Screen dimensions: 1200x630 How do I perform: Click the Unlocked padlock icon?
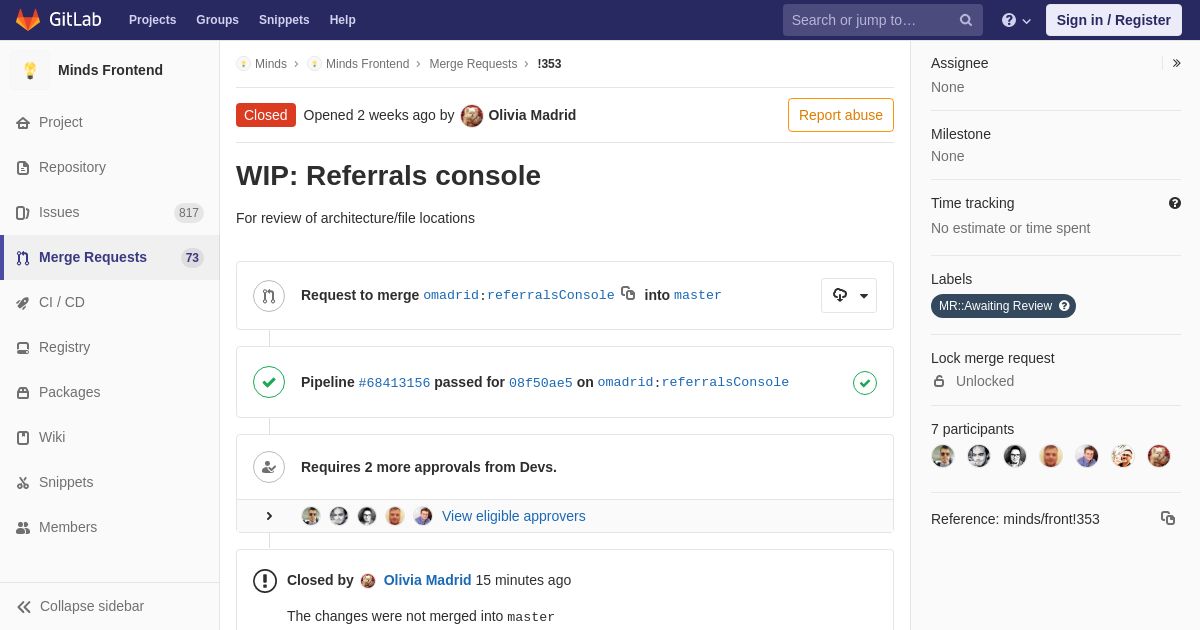tap(939, 381)
